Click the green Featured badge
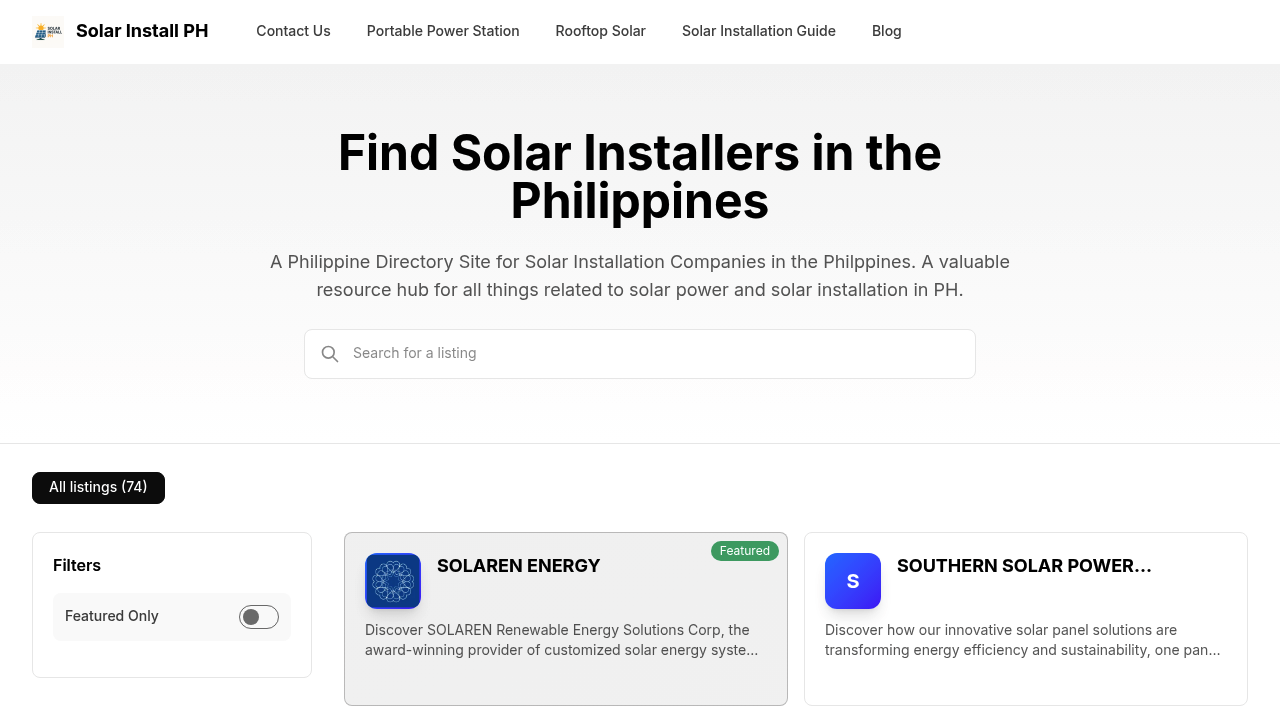Viewport: 1280px width, 720px height. (x=744, y=550)
